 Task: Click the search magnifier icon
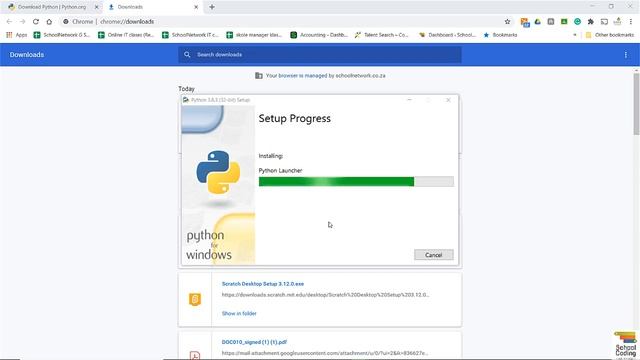187,55
